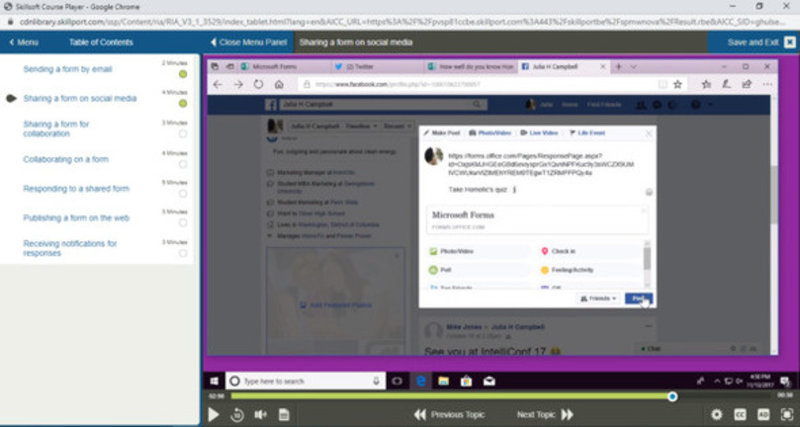This screenshot has width=800, height=427.
Task: Open a new Edge tab with plus
Action: tap(618, 67)
